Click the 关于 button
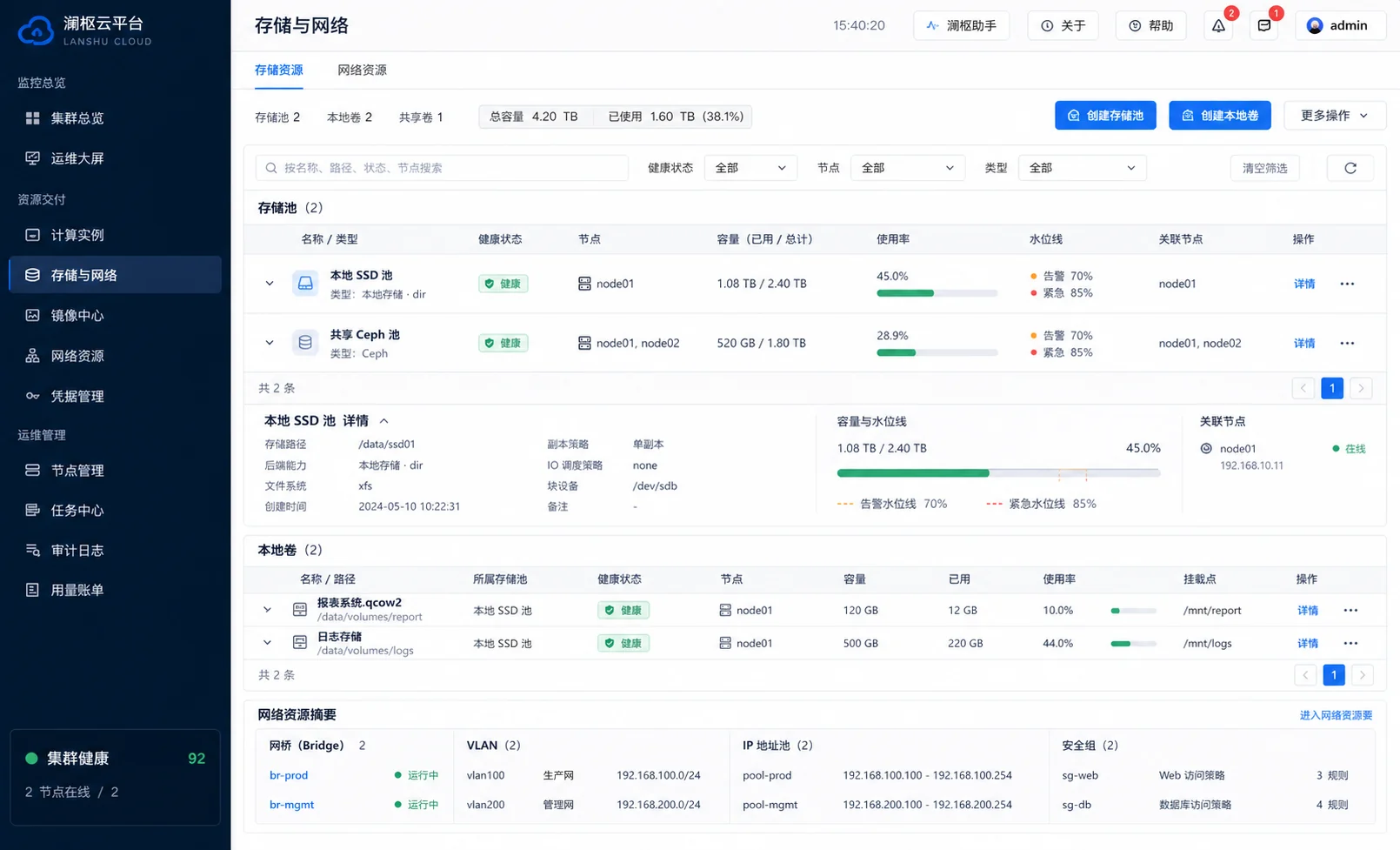 [x=1063, y=25]
